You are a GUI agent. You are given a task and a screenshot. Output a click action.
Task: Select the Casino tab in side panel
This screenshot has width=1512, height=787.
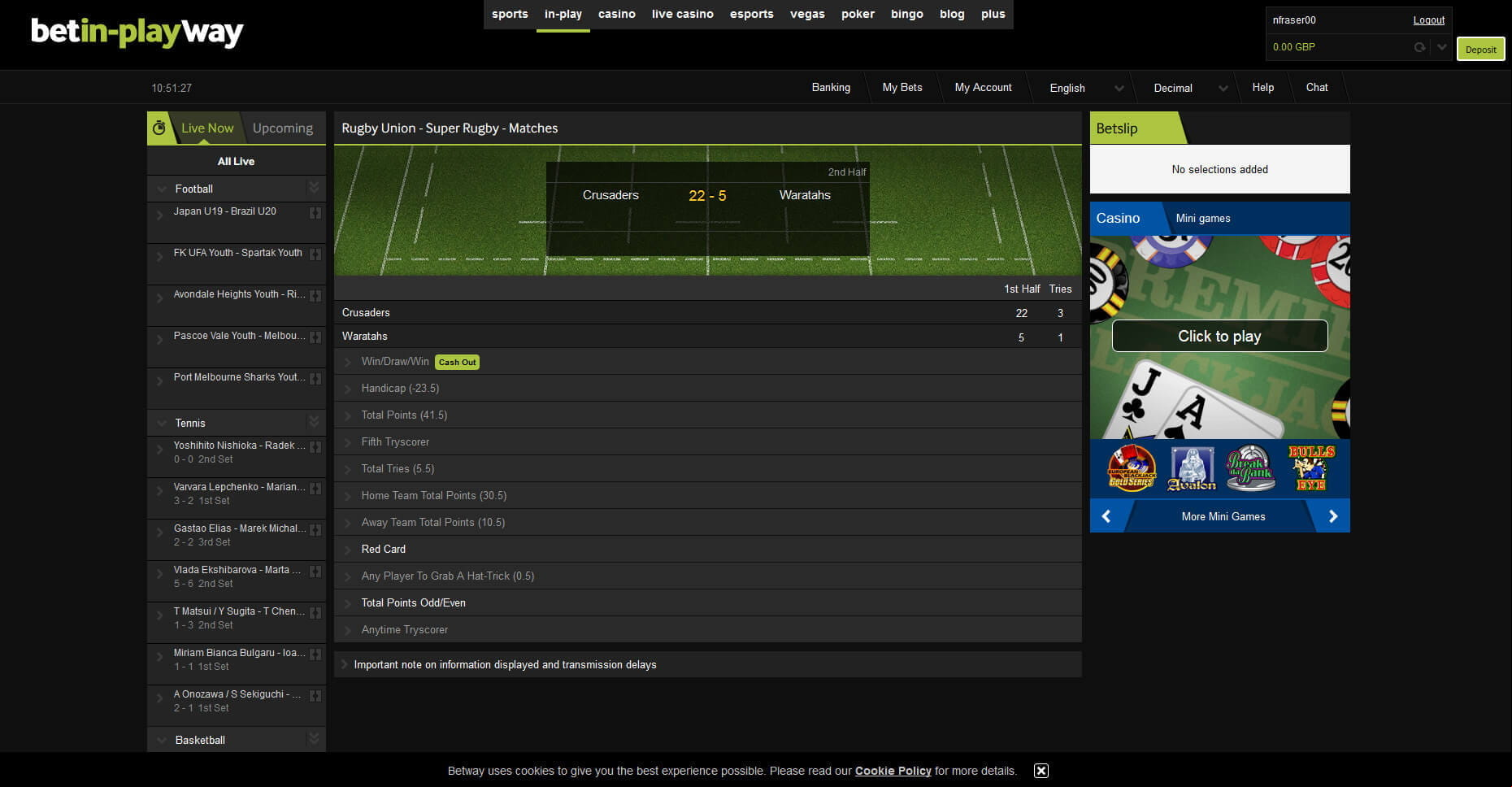click(x=1118, y=218)
